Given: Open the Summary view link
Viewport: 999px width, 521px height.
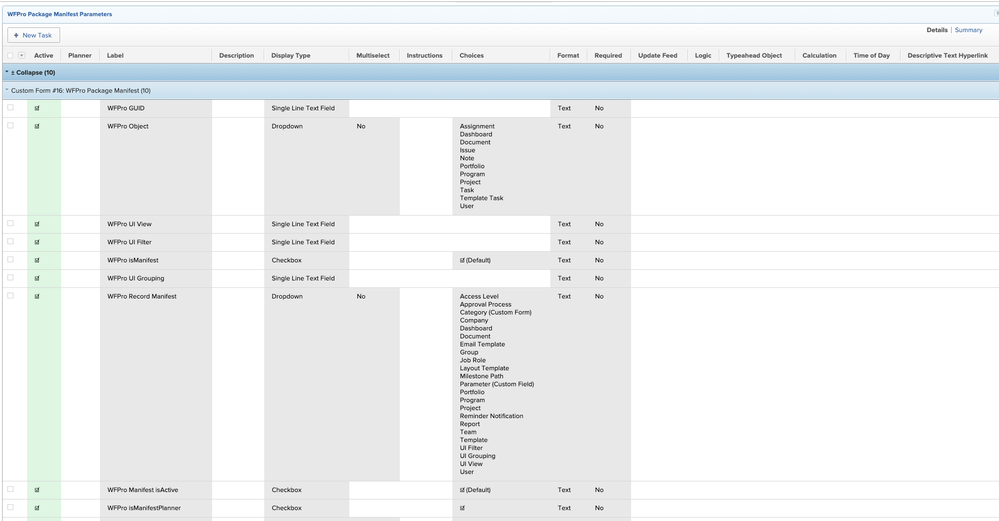Looking at the screenshot, I should [x=968, y=30].
